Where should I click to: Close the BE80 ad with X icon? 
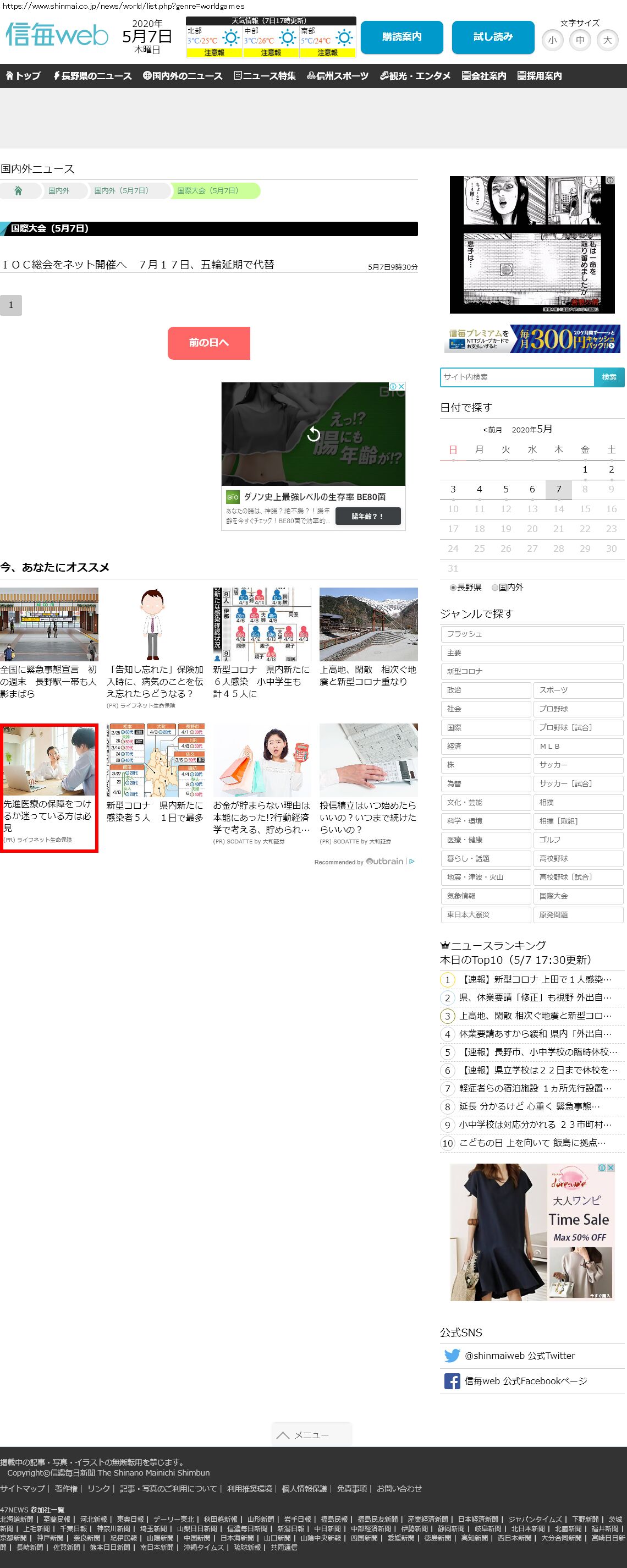click(401, 387)
